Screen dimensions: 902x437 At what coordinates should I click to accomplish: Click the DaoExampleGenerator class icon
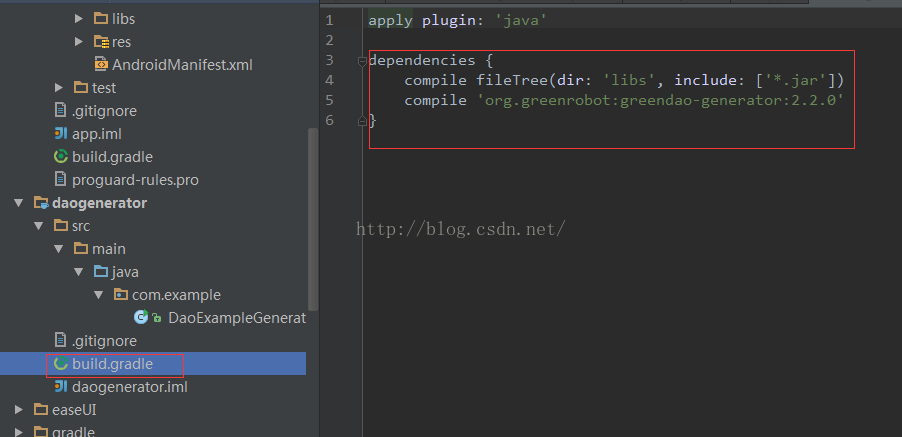[x=141, y=317]
